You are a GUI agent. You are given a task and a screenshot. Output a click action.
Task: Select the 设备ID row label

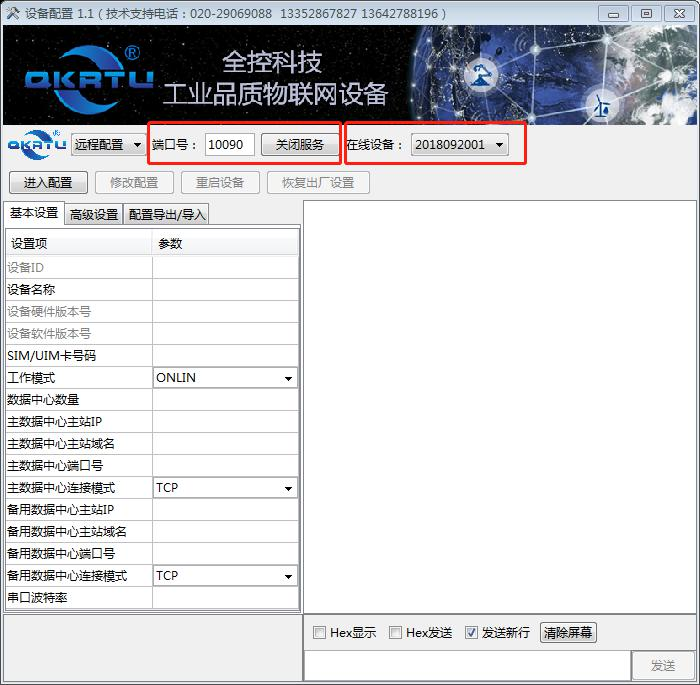(x=25, y=268)
